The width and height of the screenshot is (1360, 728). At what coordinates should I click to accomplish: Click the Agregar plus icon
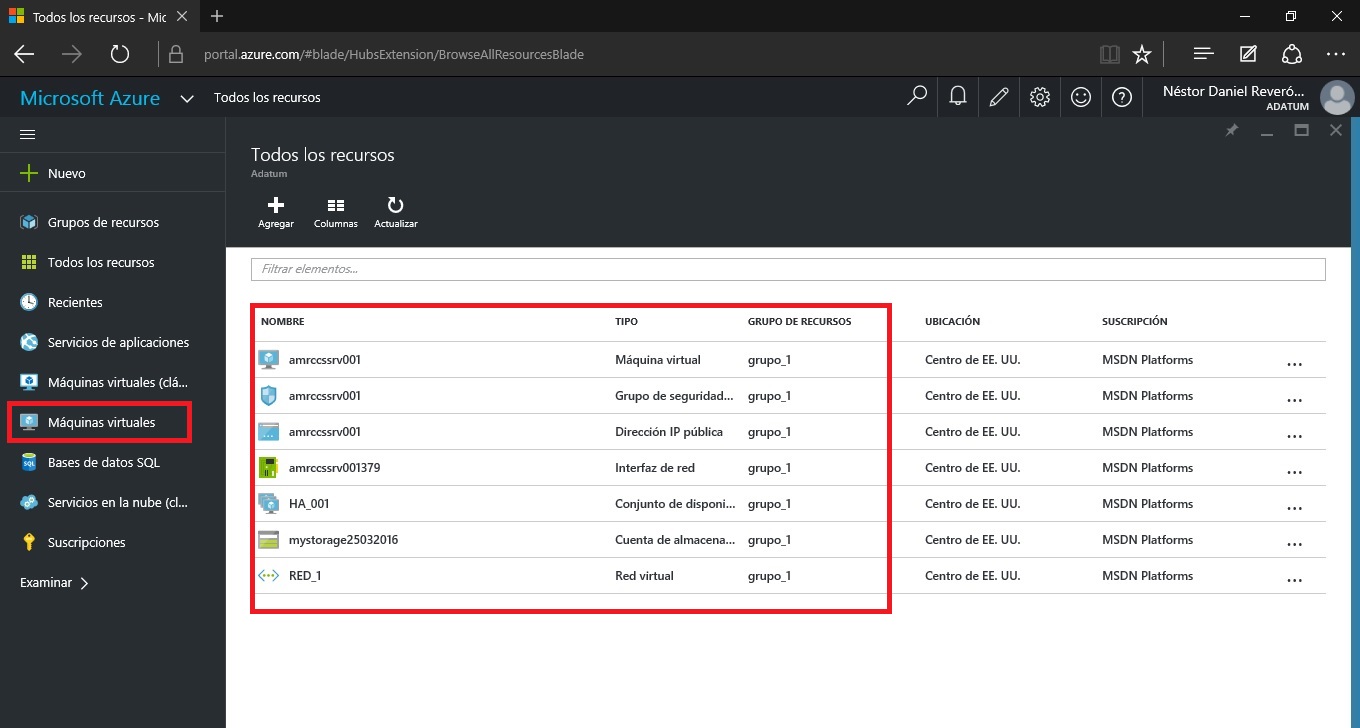coord(276,206)
